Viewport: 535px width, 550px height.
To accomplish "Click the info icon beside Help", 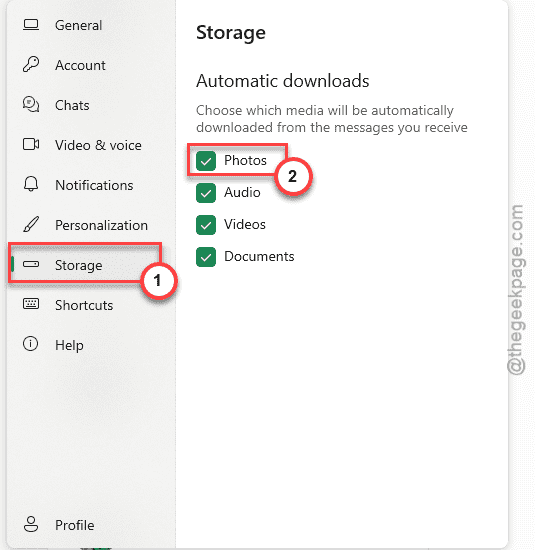I will coord(31,344).
